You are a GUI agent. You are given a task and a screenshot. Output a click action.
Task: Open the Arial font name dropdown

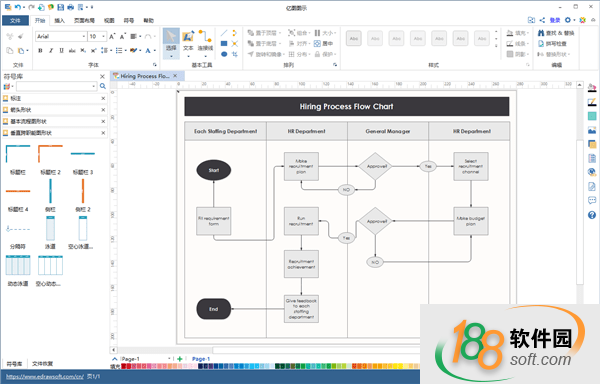coord(61,36)
